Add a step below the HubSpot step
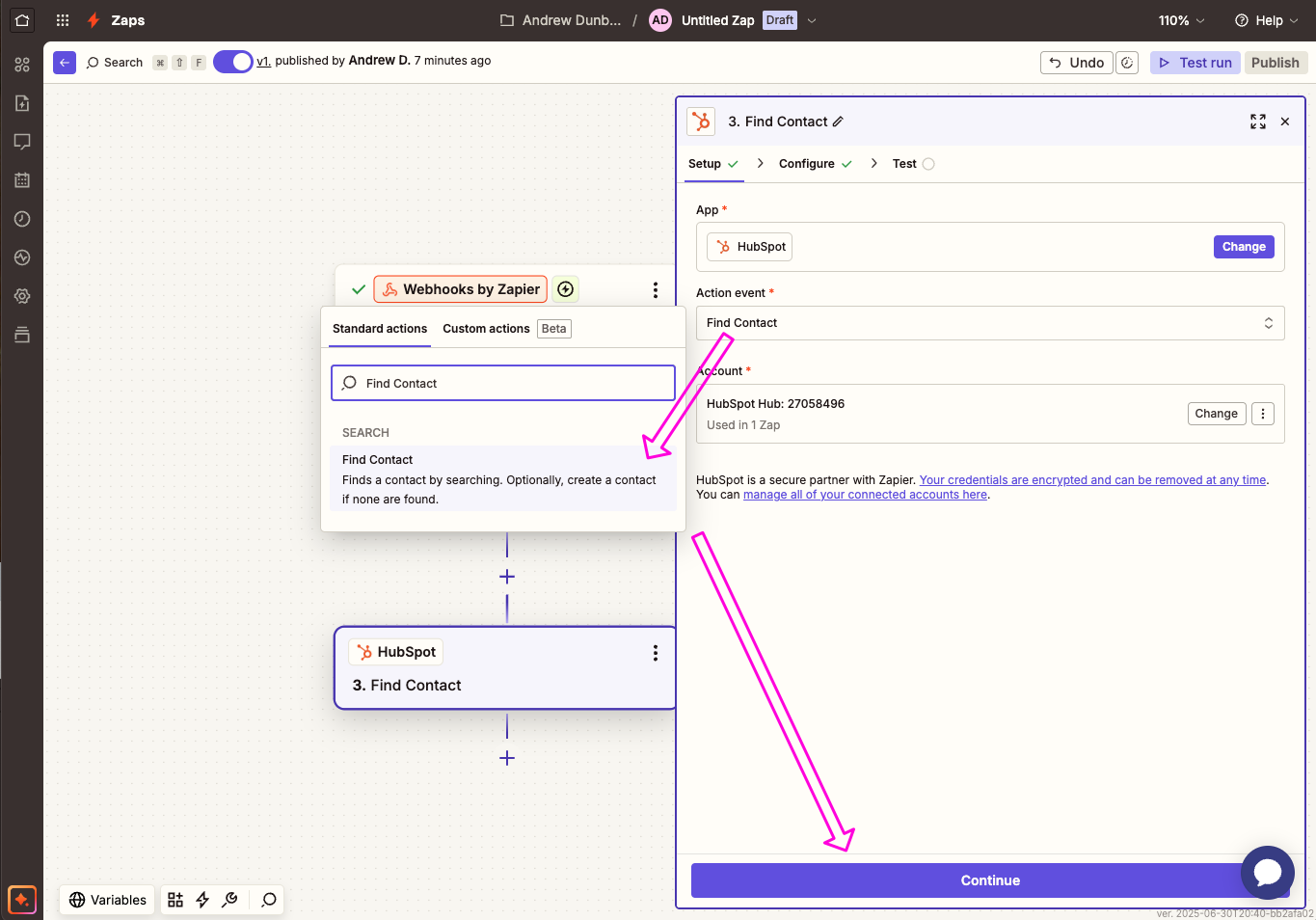This screenshot has width=1316, height=920. (507, 758)
